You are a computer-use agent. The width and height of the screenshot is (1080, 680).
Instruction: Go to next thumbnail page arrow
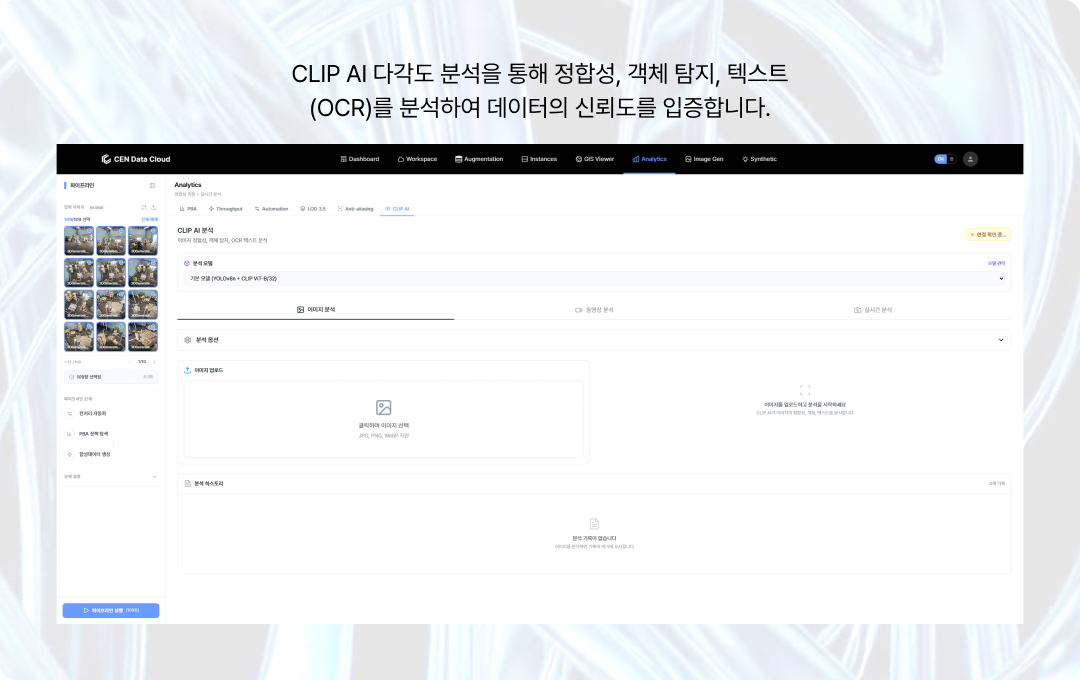click(154, 362)
